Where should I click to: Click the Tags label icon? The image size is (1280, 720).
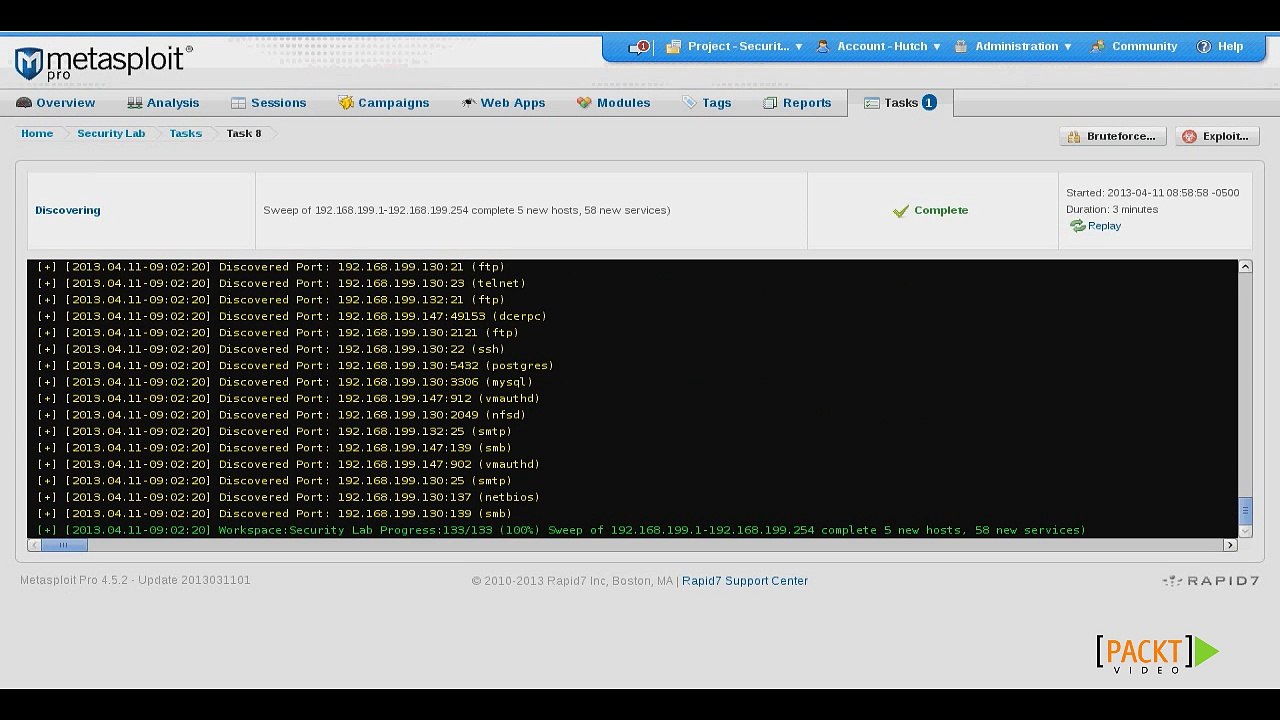point(689,103)
